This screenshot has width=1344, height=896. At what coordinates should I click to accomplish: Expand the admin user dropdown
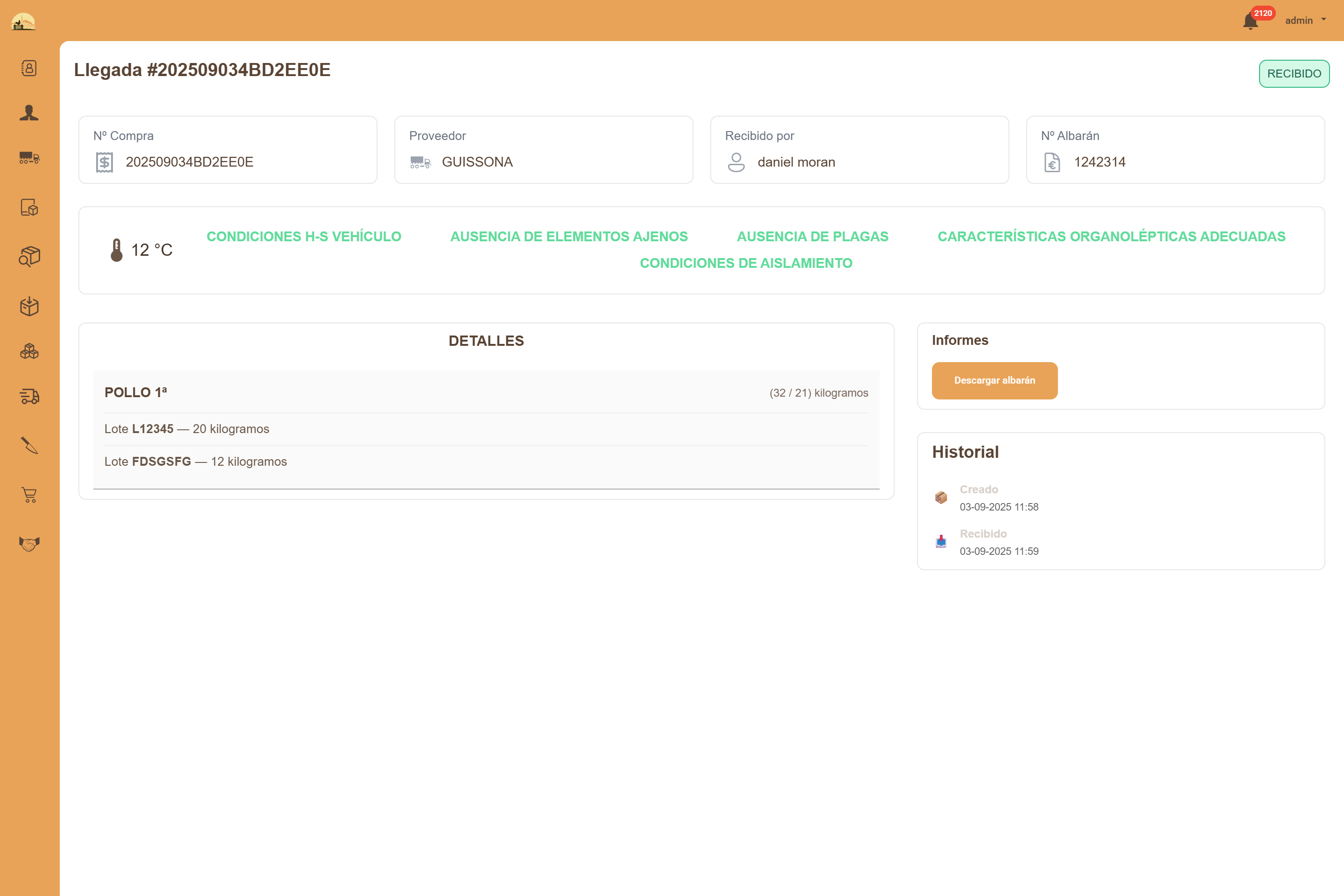pos(1305,21)
